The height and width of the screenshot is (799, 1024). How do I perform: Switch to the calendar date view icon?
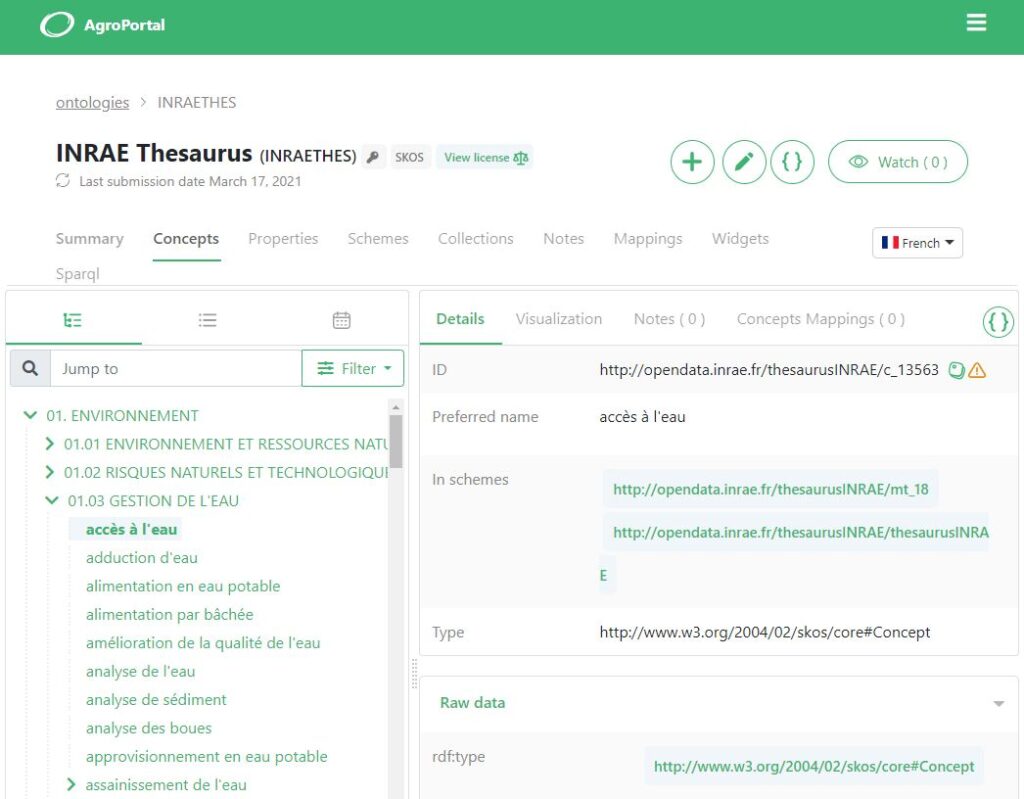tap(341, 320)
